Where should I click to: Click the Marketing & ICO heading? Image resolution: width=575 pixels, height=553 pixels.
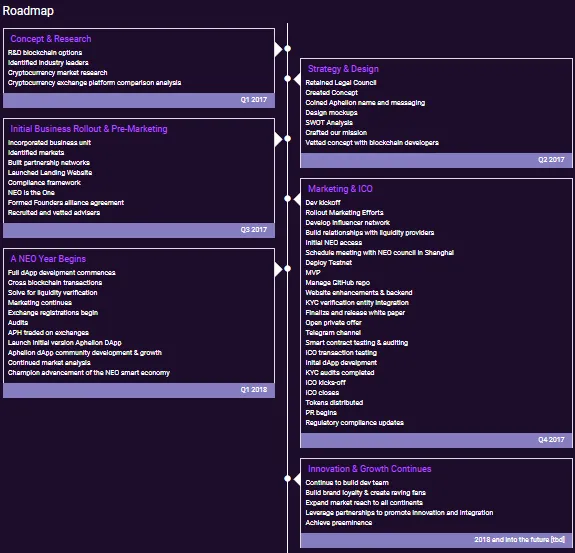click(340, 189)
